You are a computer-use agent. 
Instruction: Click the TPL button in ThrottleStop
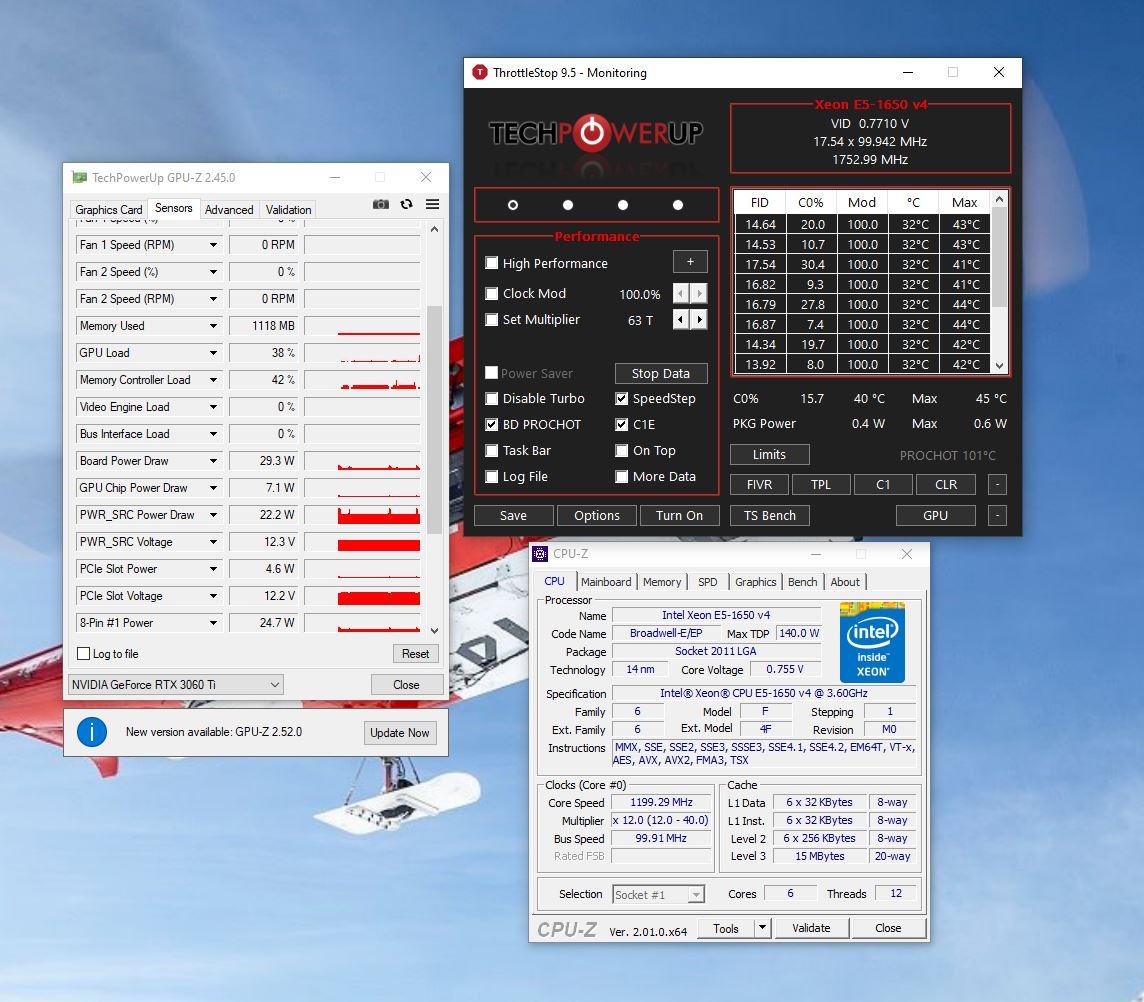(821, 485)
